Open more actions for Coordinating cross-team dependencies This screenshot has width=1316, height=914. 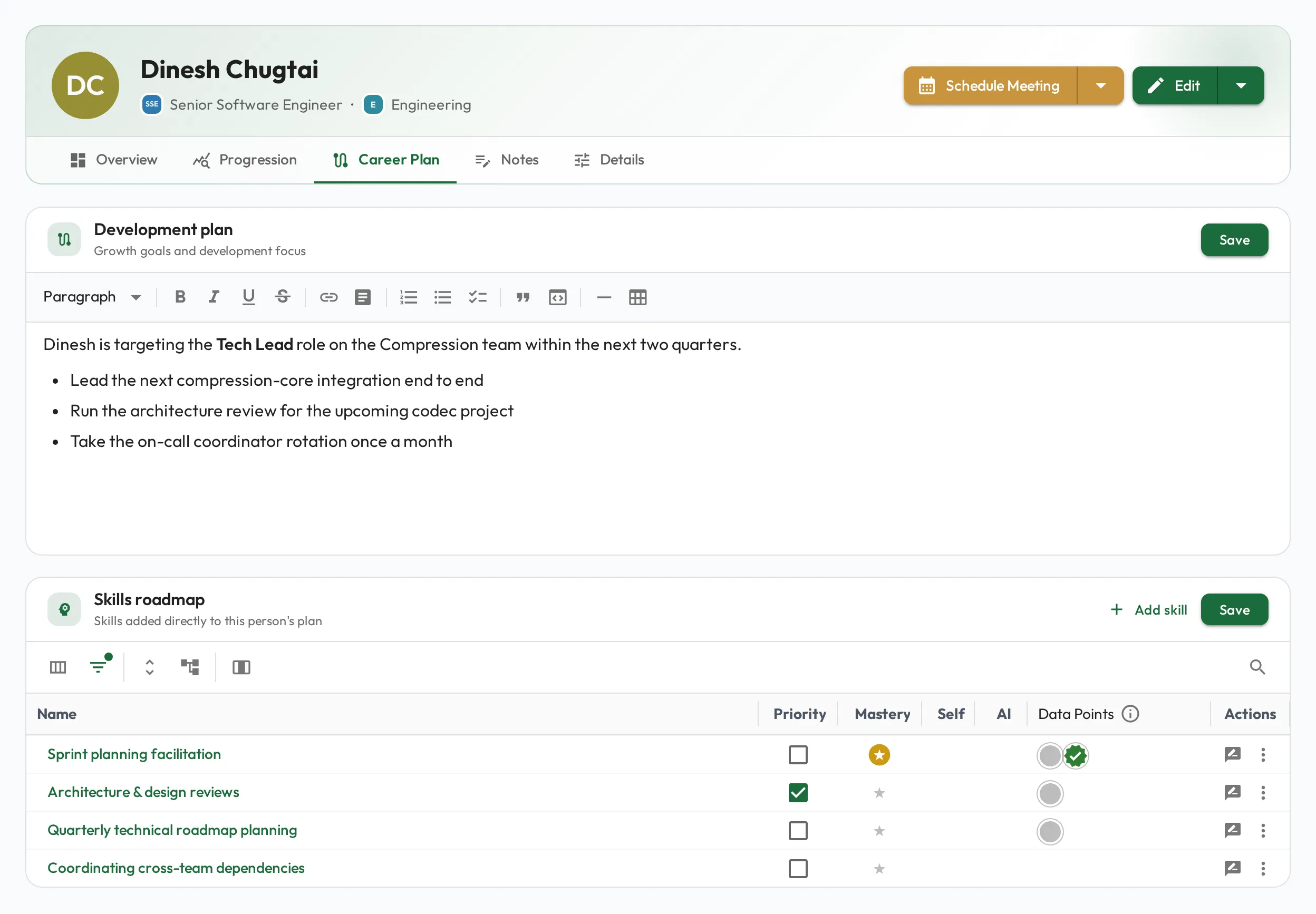click(x=1263, y=869)
